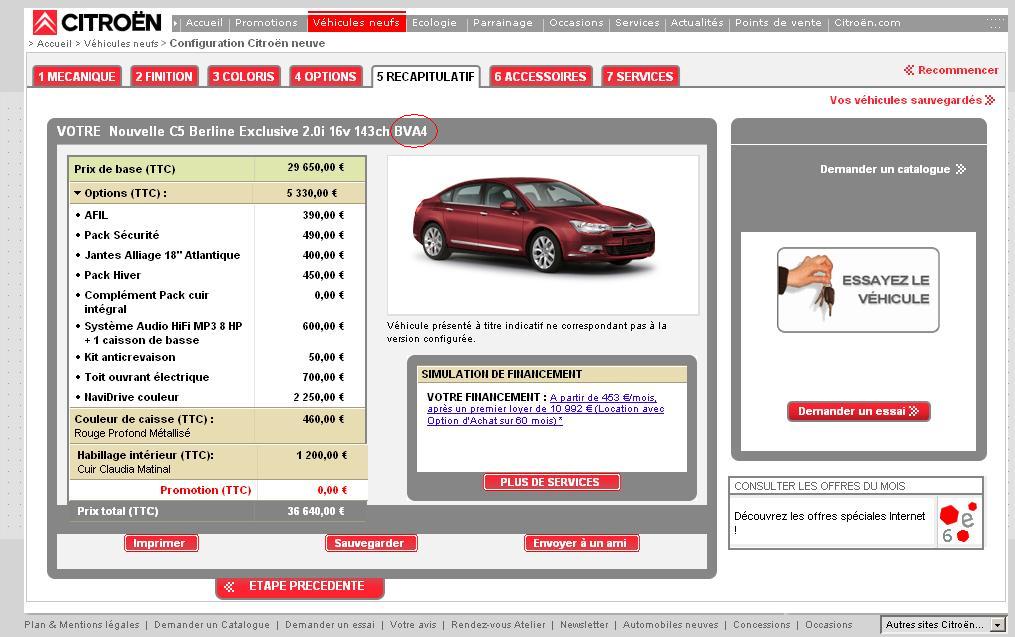1015x637 pixels.
Task: Click the Jantes Alliage 18" Atlantique row
Action: (x=217, y=255)
